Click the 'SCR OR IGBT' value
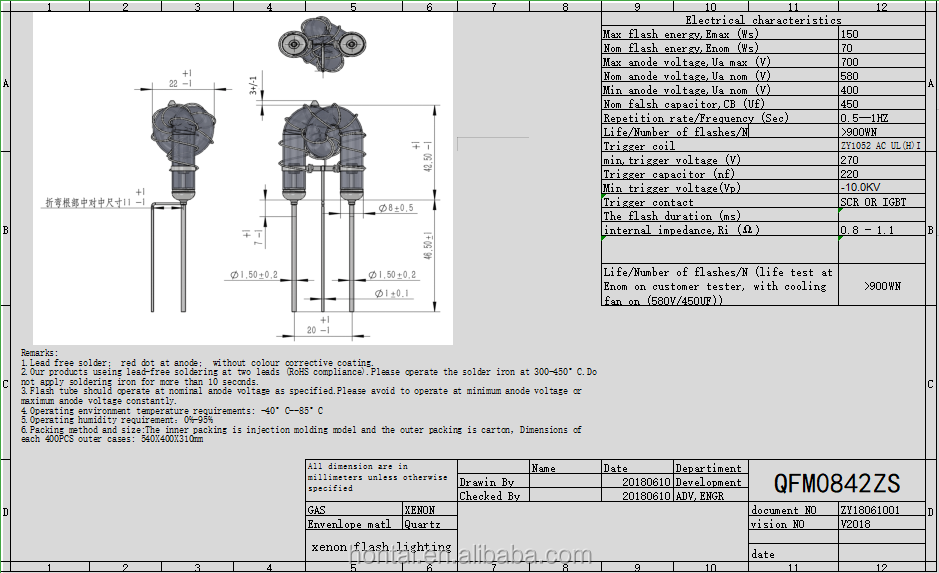Screen dimensions: 939x573 click(873, 202)
